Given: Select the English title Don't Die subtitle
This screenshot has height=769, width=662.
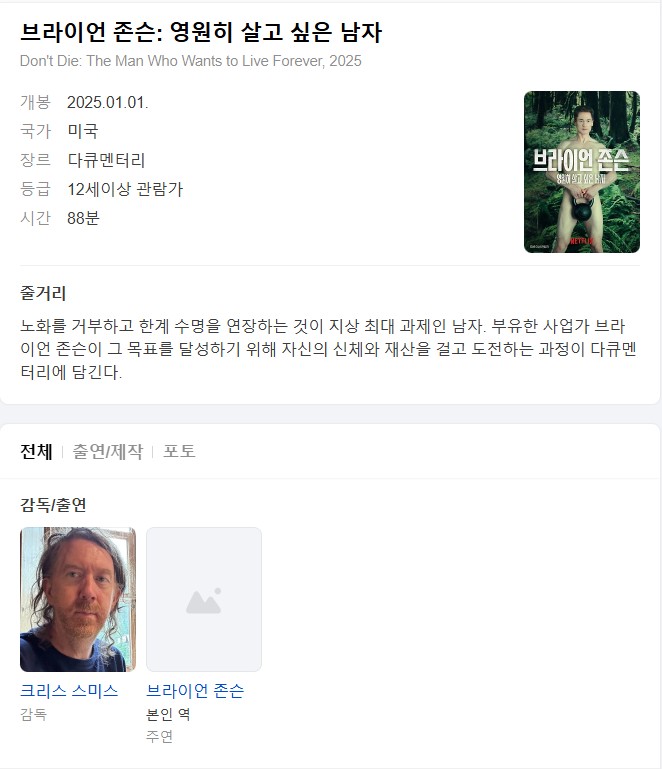Looking at the screenshot, I should 191,61.
